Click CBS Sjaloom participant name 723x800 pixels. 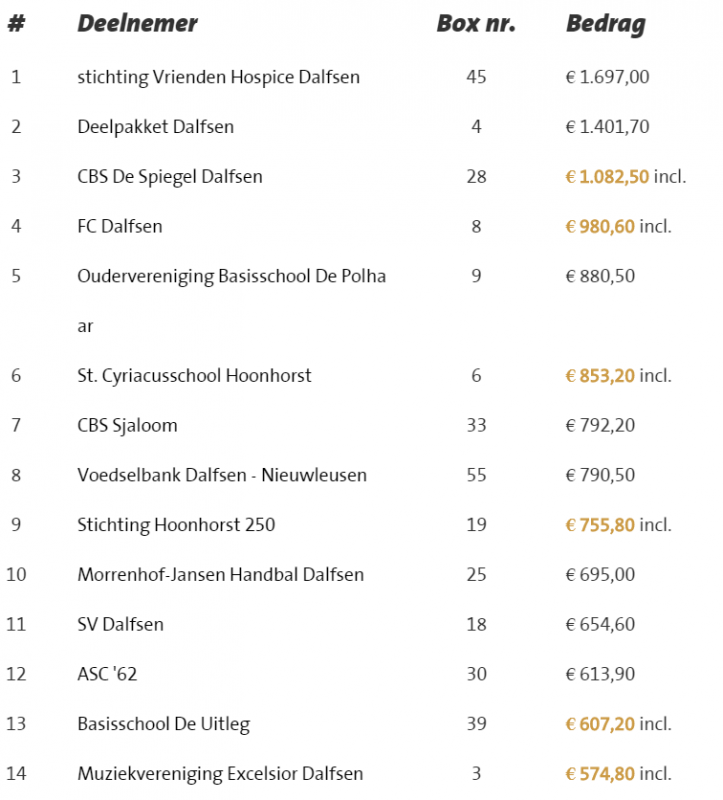point(127,426)
